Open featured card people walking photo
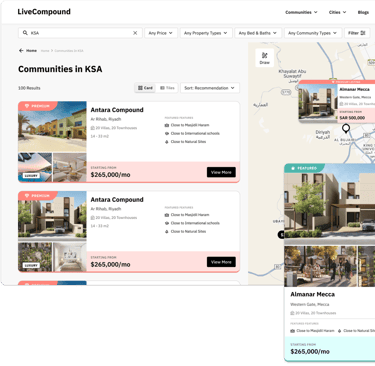This screenshot has width=375, height=366. coord(320,266)
